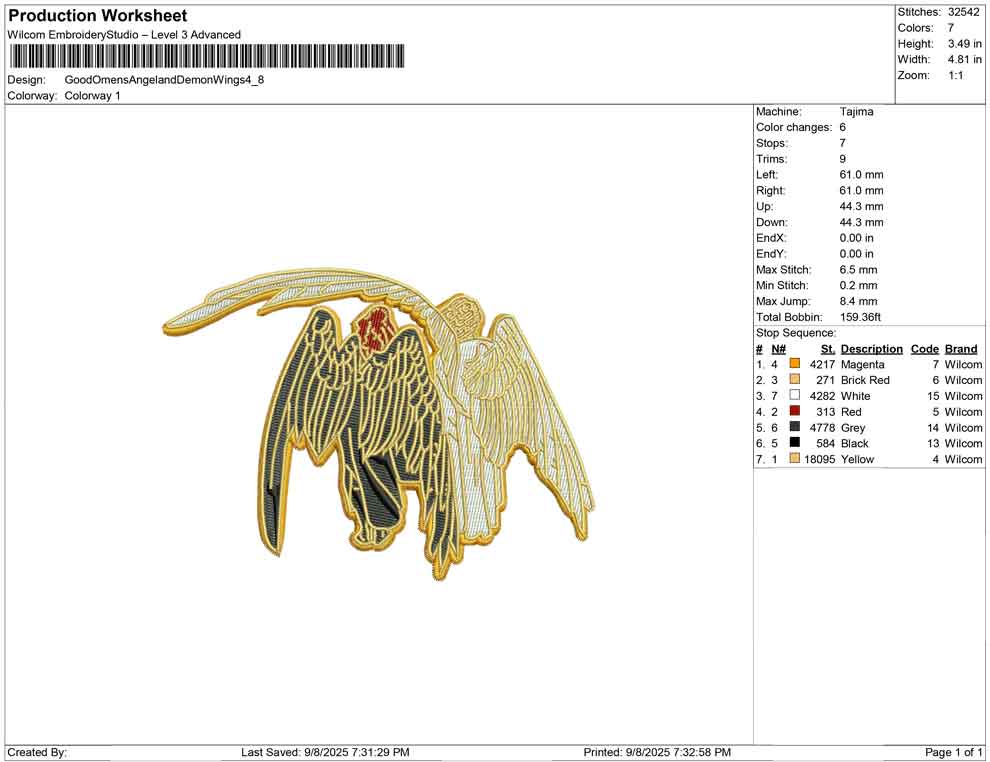Image resolution: width=990 pixels, height=762 pixels.
Task: Click the Black thread color swatch
Action: pos(795,443)
